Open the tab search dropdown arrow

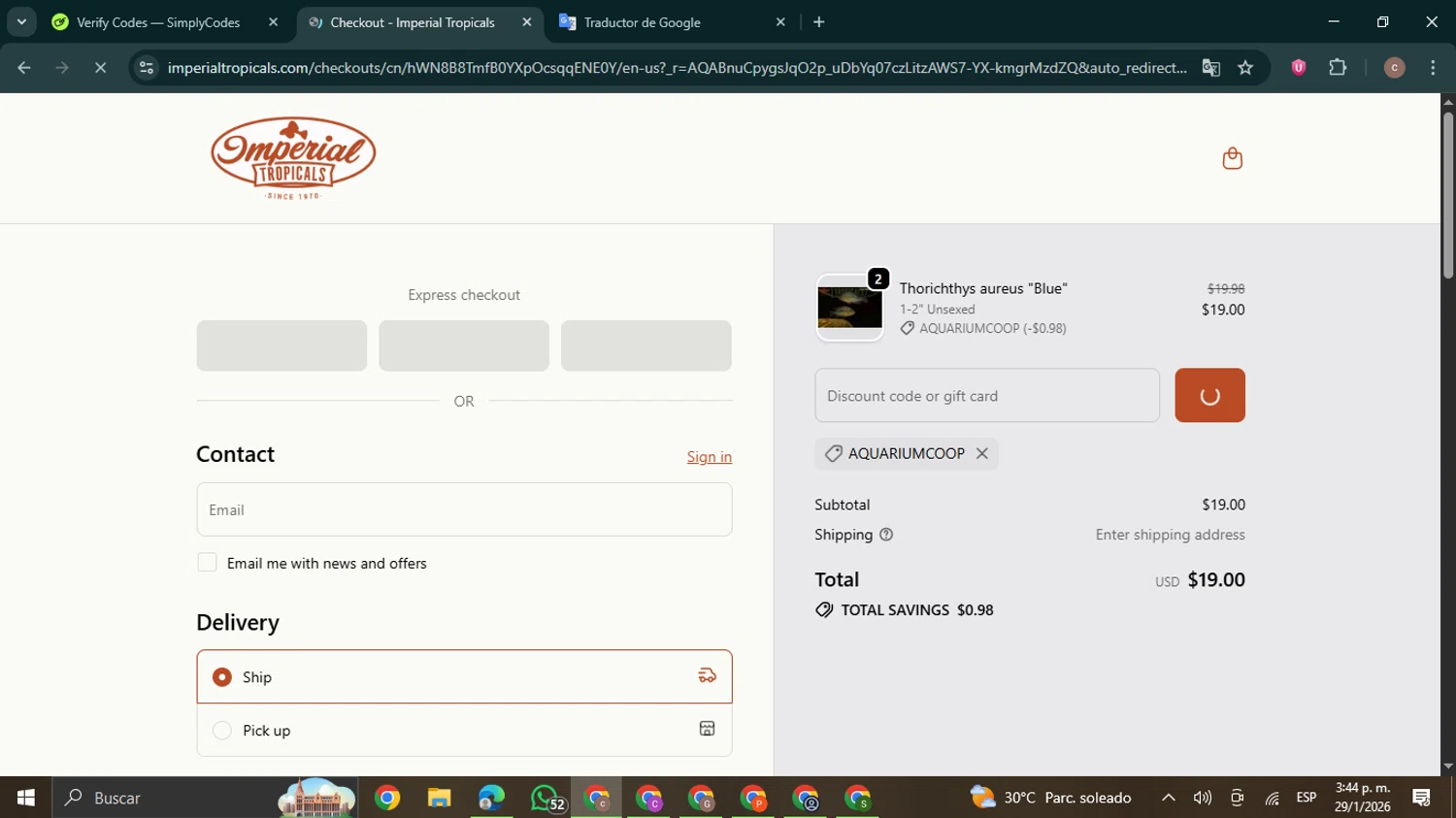pos(21,22)
